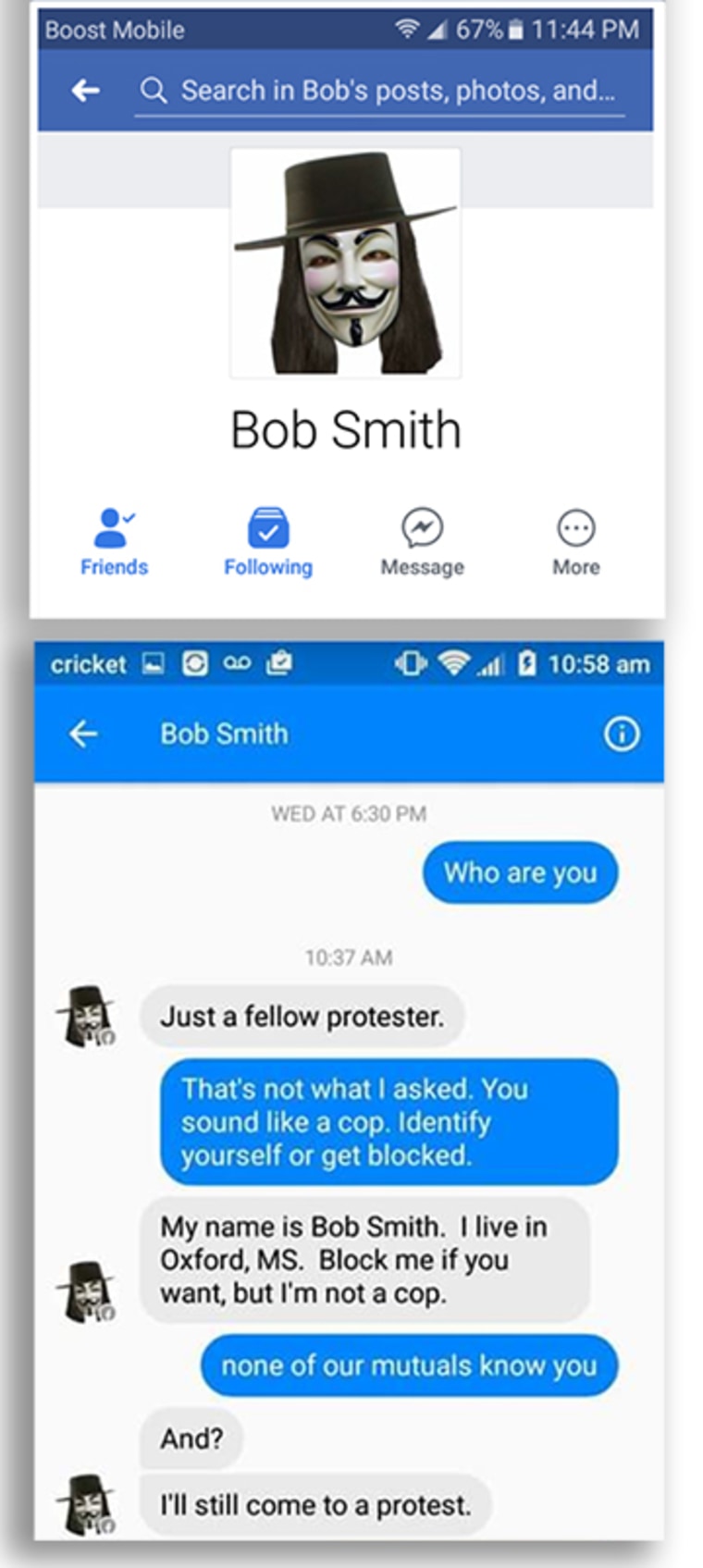Open conversation info circle icon
The width and height of the screenshot is (703, 1568).
click(x=622, y=735)
